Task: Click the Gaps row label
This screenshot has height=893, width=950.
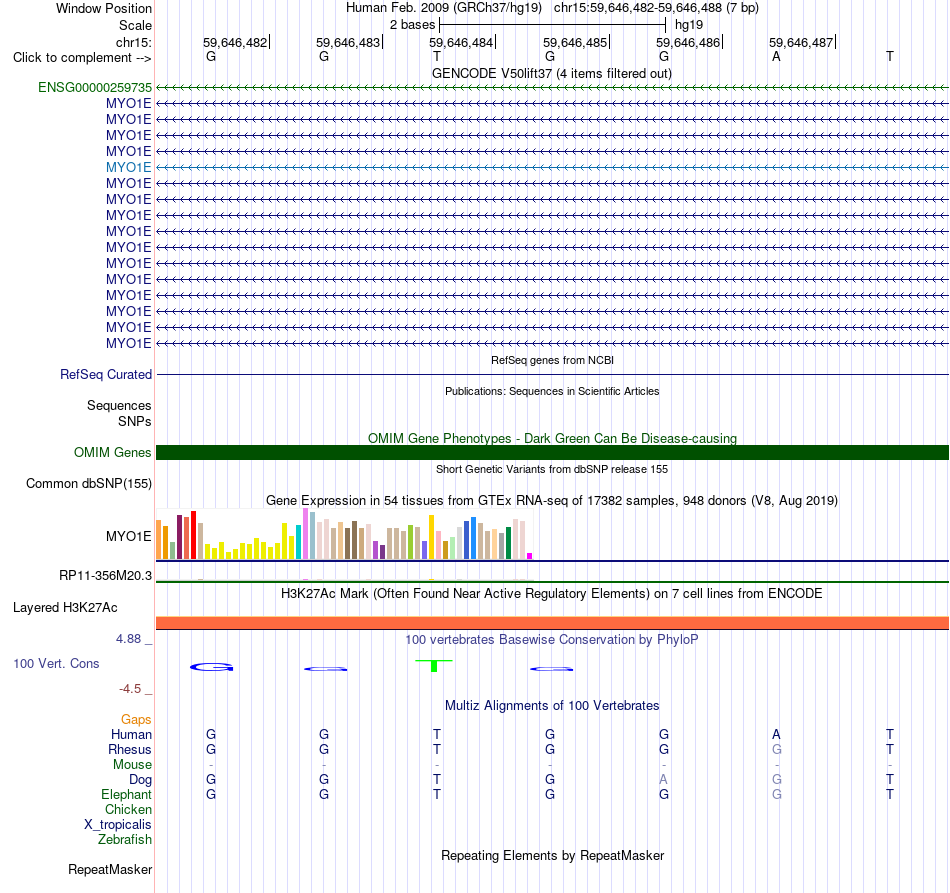Action: [136, 719]
